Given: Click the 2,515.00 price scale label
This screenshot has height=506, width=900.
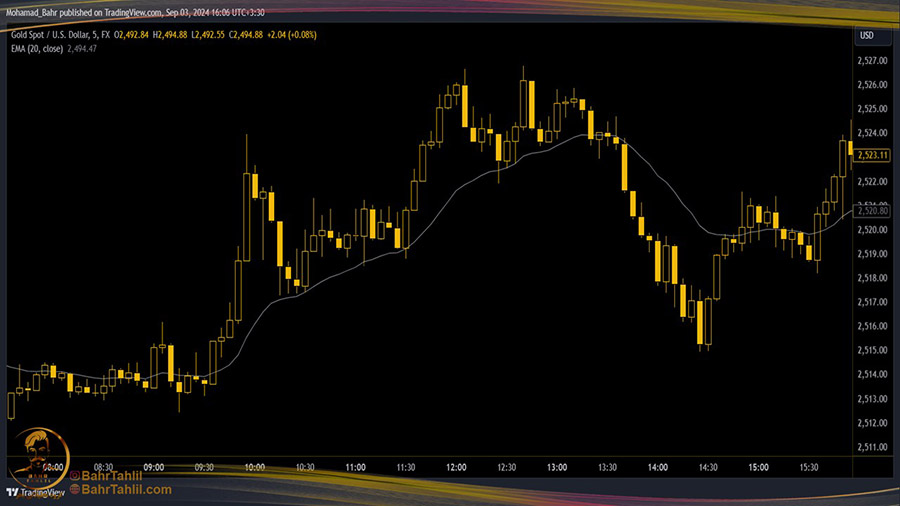Looking at the screenshot, I should [873, 350].
